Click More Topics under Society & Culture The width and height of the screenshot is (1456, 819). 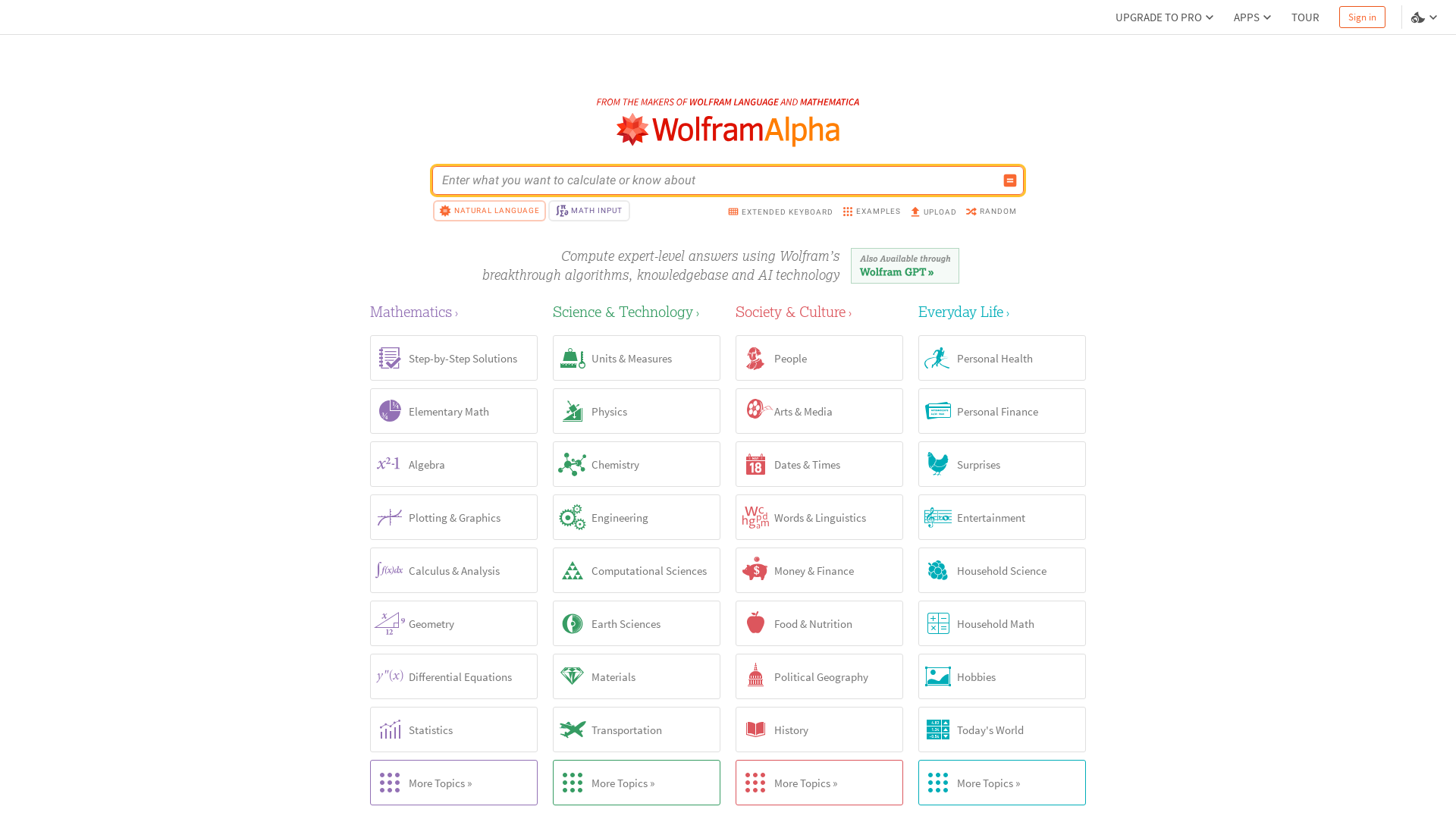819,782
